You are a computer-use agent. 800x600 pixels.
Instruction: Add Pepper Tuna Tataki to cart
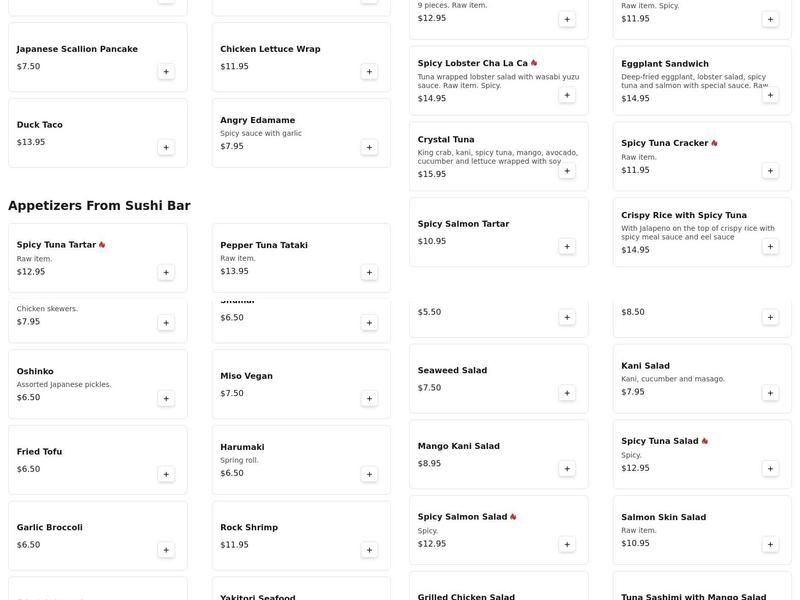(x=370, y=272)
